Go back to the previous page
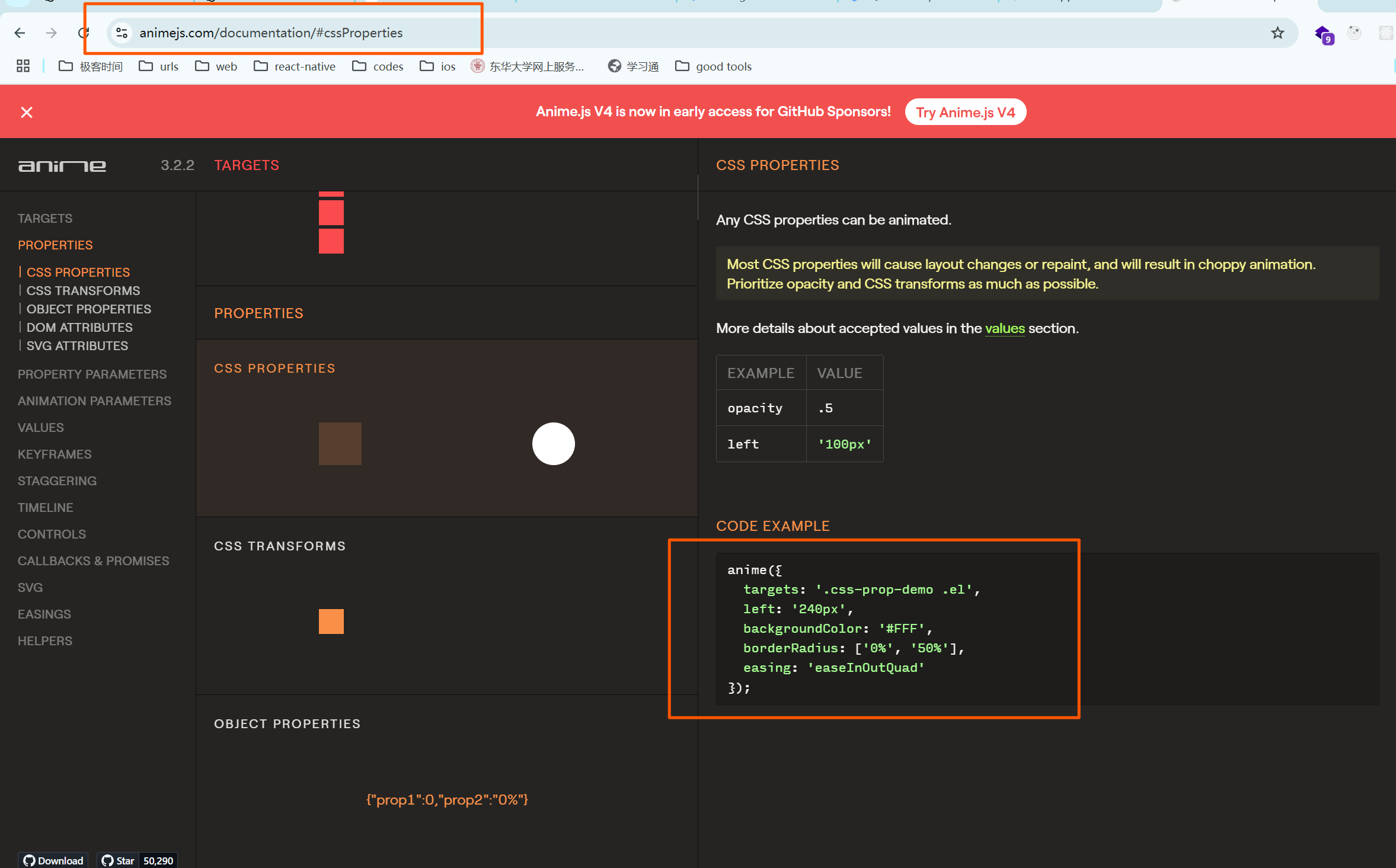This screenshot has width=1396, height=868. 20,33
